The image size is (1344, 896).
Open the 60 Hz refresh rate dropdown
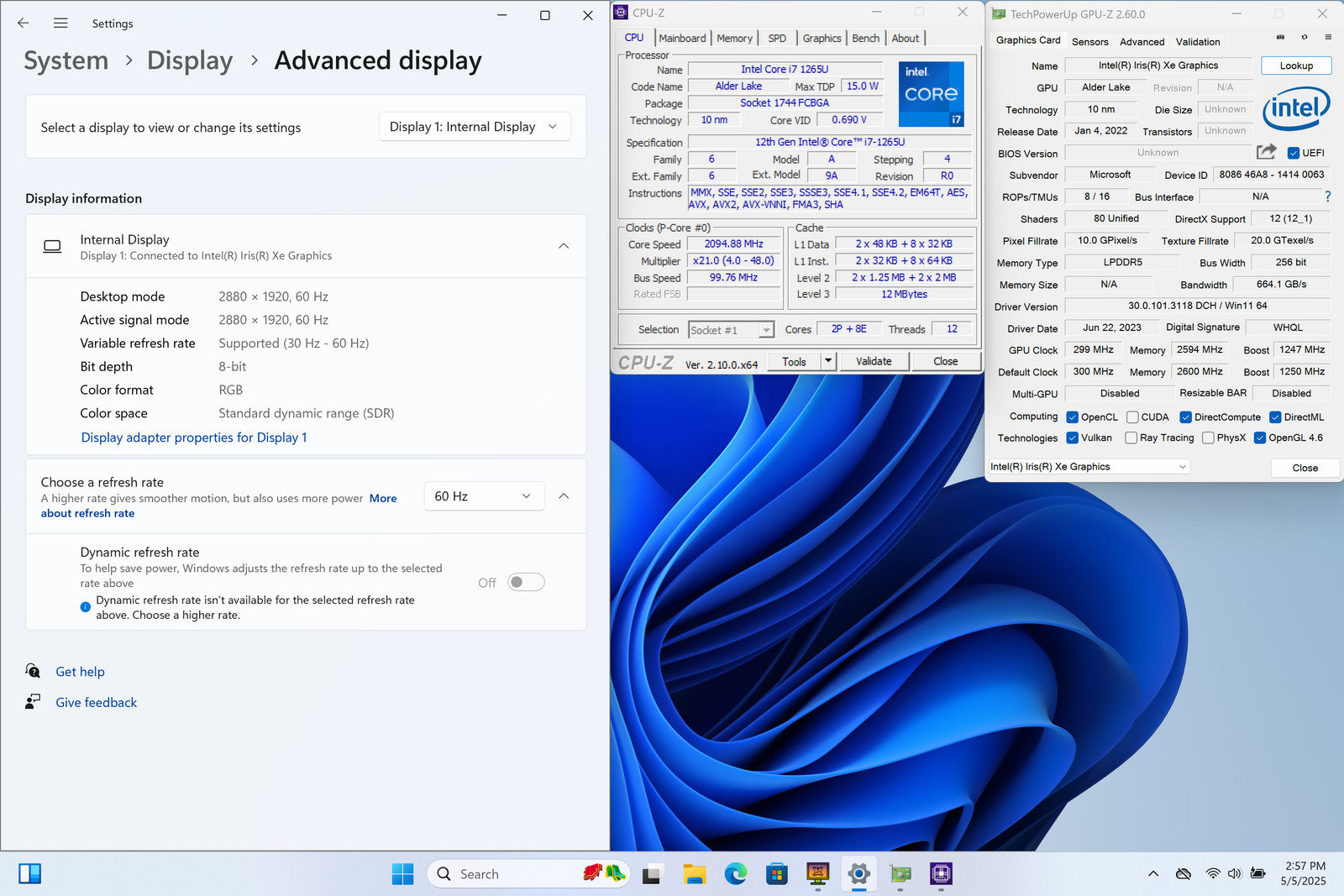(484, 496)
